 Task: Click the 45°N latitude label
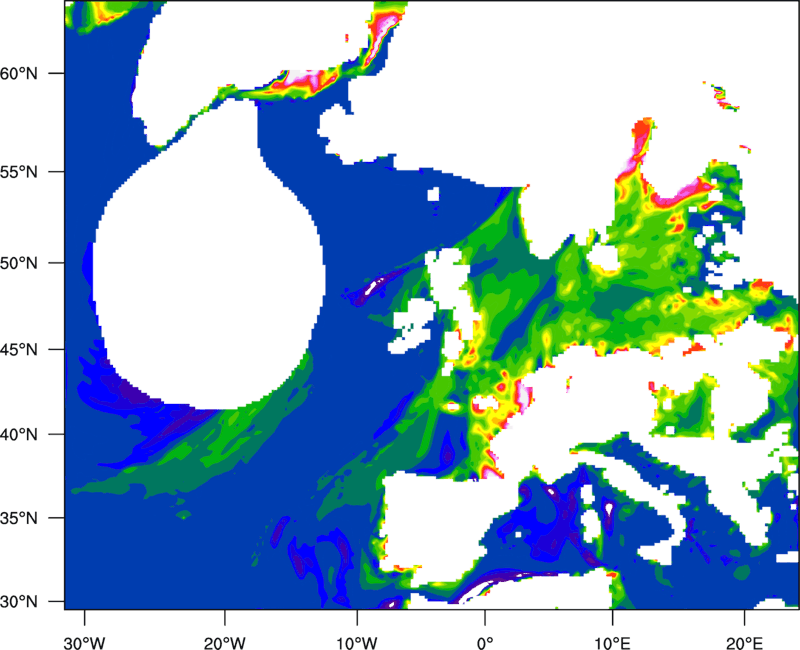pos(19,349)
